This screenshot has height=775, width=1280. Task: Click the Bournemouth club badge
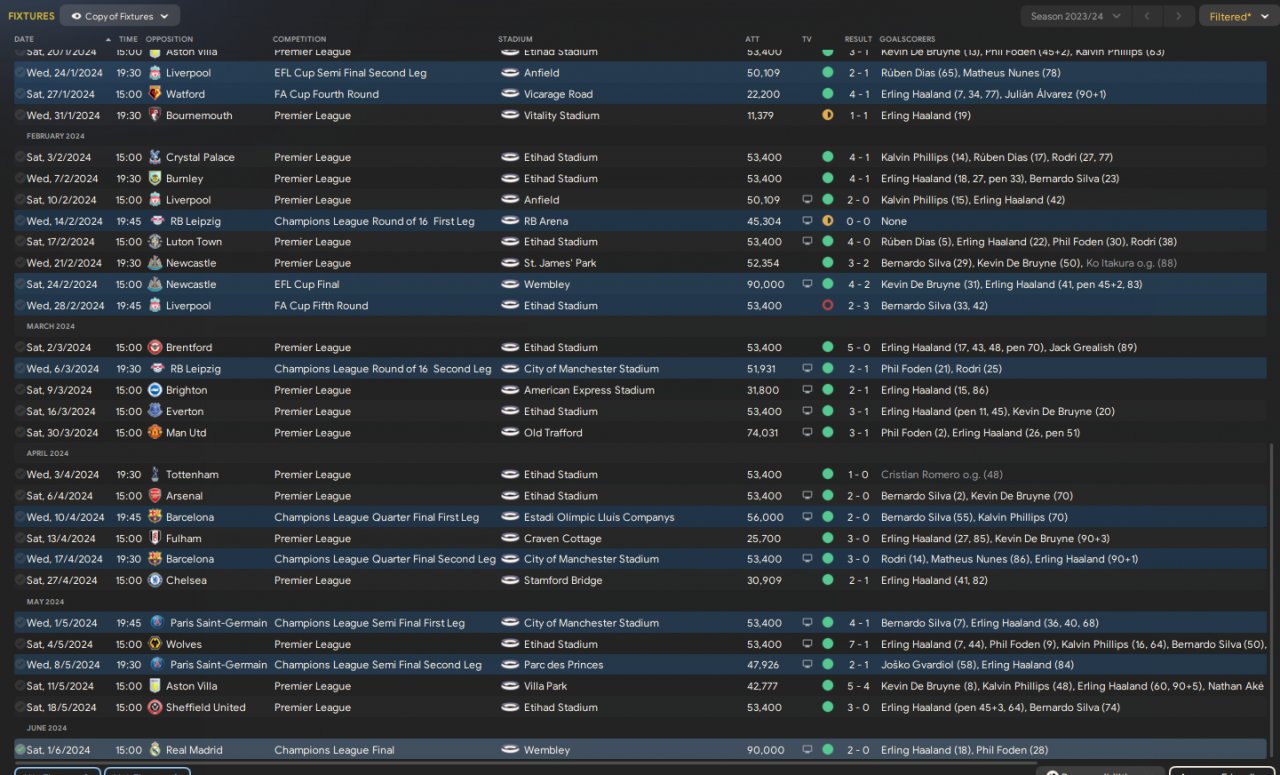155,115
